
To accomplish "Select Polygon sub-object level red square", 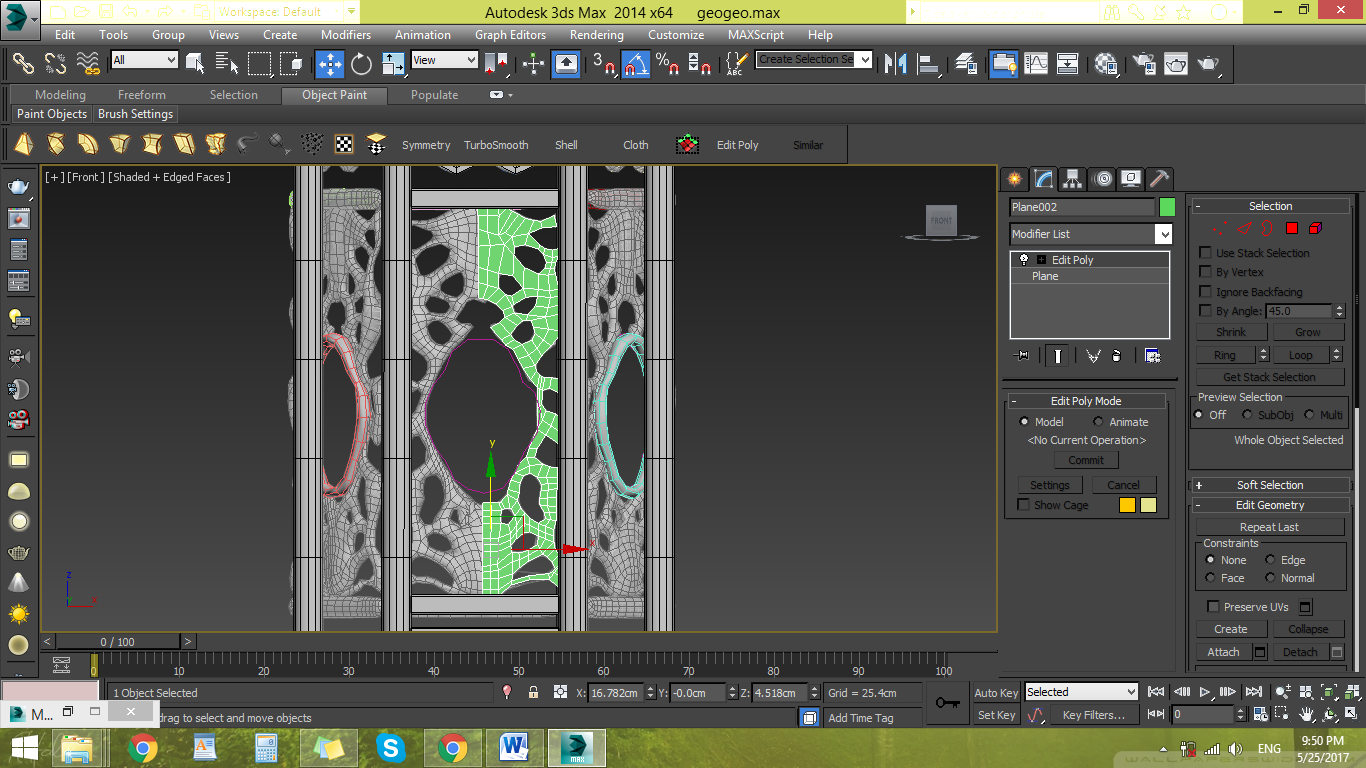I will 1291,228.
